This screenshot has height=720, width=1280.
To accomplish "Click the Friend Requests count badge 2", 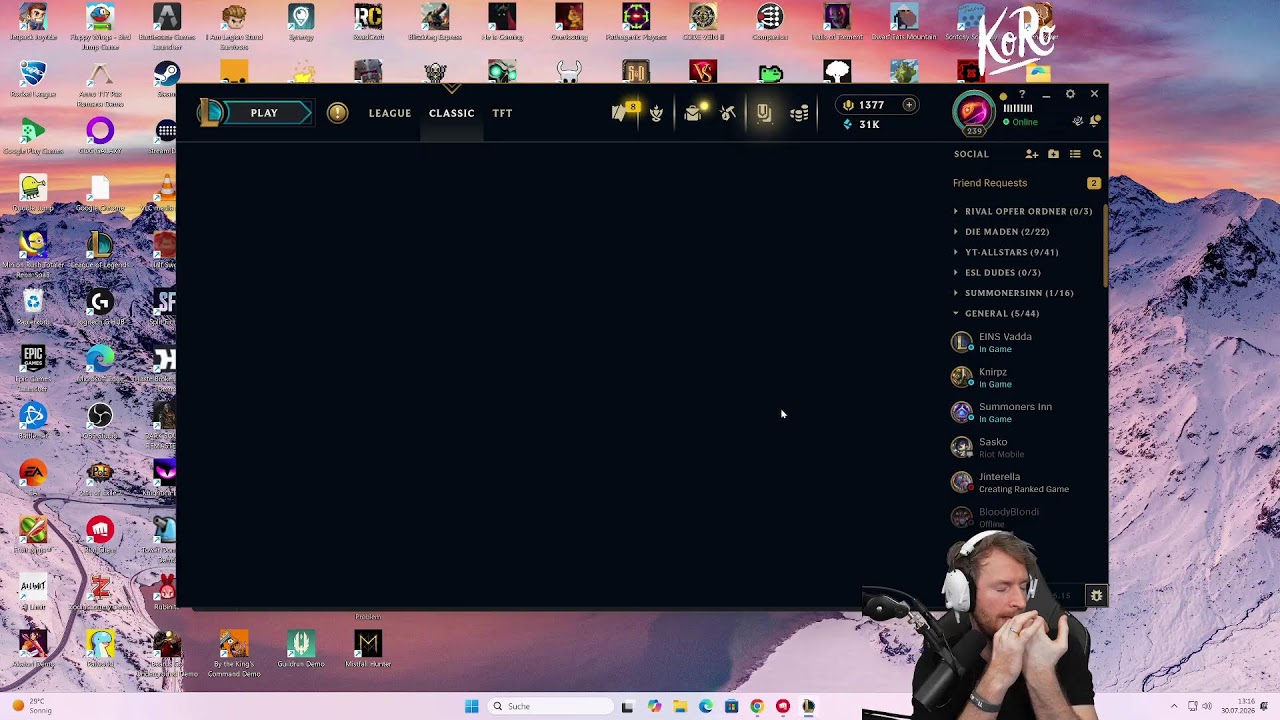I will coord(1094,183).
